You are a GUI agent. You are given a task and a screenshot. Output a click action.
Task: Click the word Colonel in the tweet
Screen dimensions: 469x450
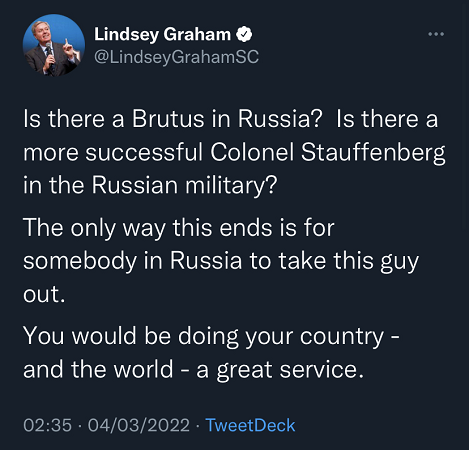click(x=252, y=152)
